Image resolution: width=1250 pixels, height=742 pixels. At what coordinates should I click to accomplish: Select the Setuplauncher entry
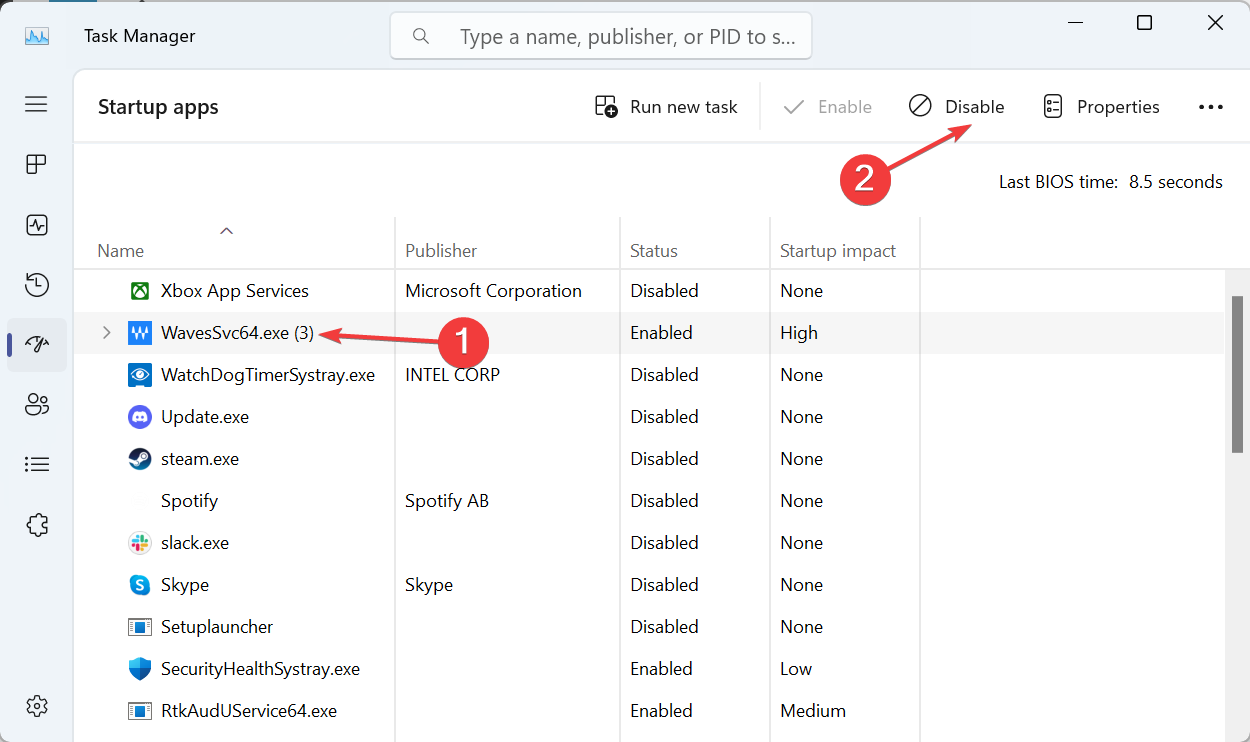(217, 627)
